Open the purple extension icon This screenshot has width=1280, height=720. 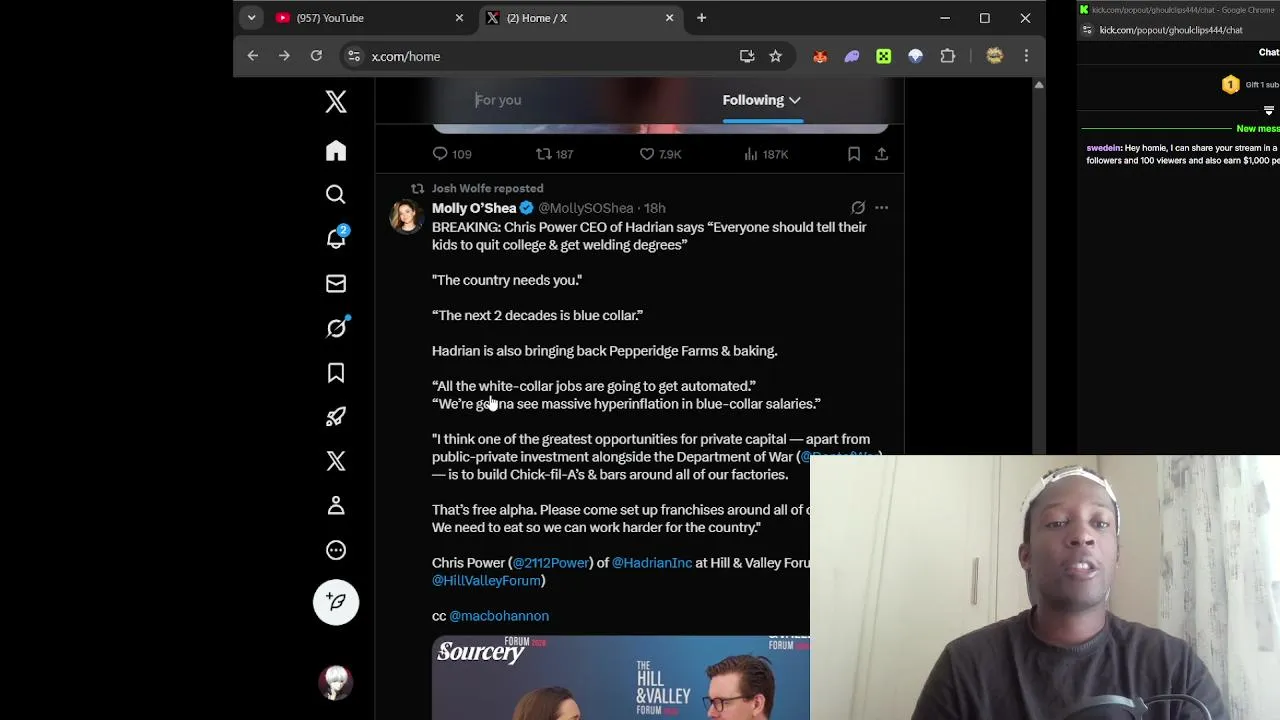tap(852, 57)
